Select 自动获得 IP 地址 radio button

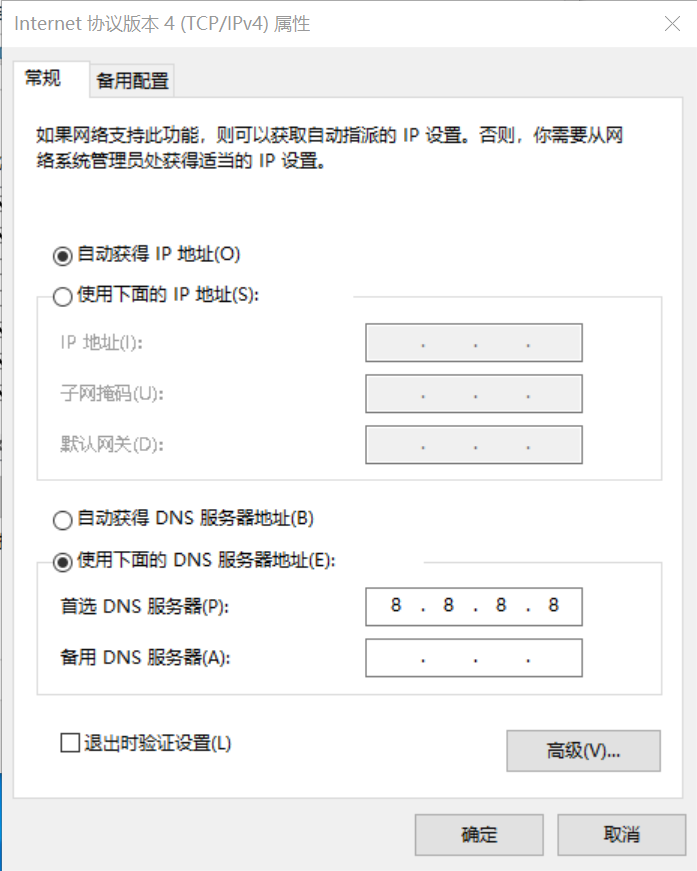pyautogui.click(x=63, y=255)
